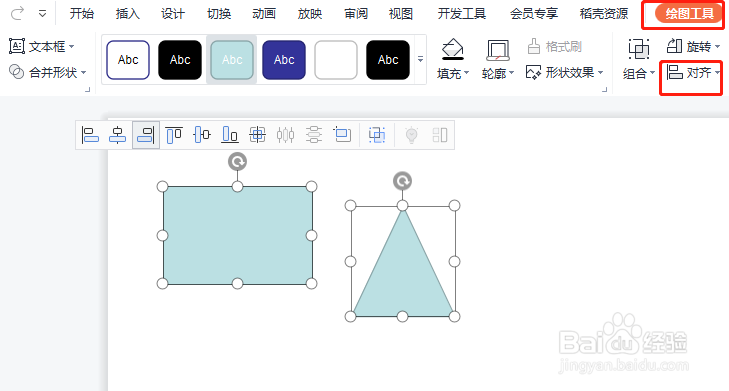Click the align left icon

90,135
